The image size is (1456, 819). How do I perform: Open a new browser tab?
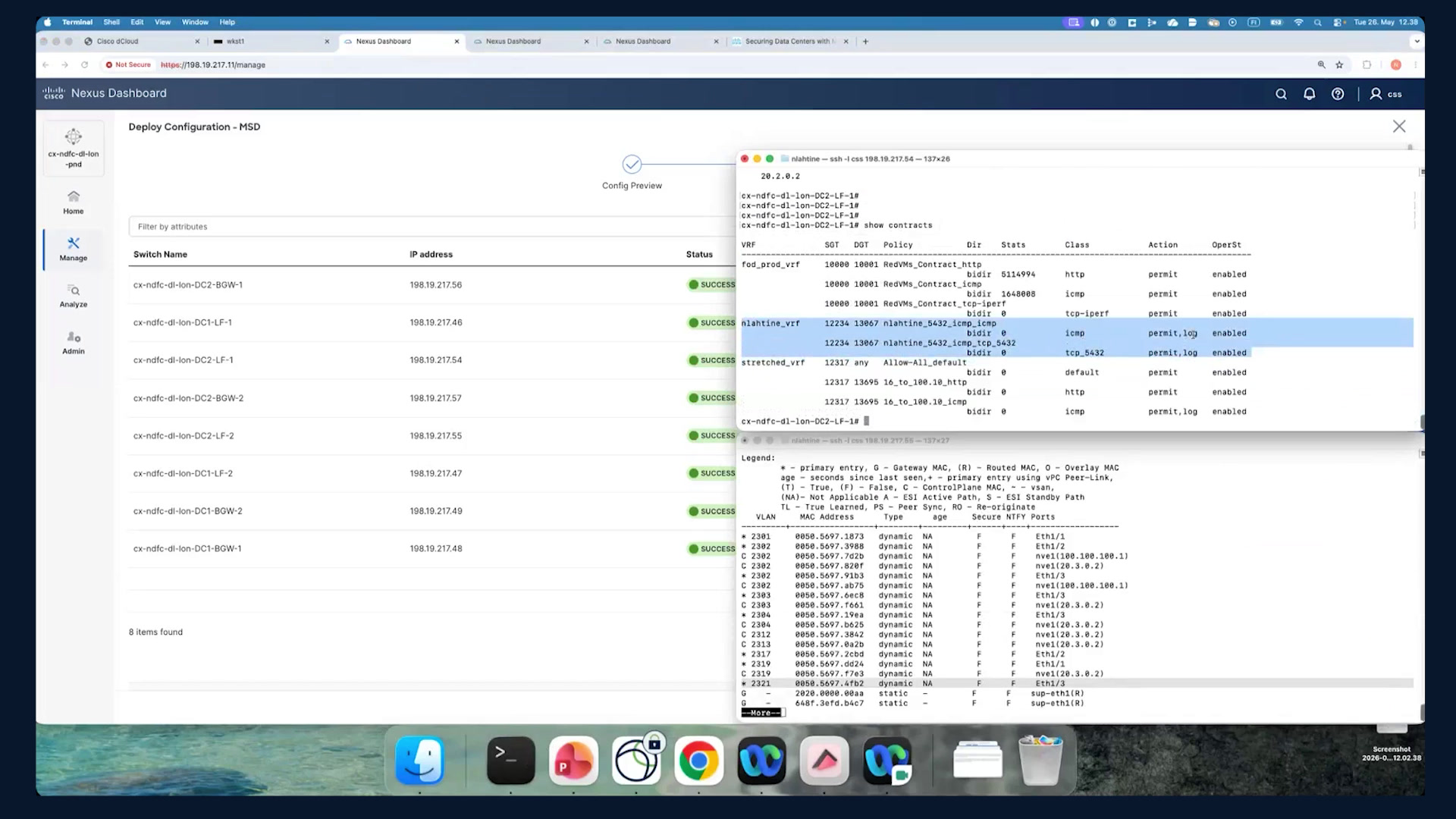click(x=865, y=42)
